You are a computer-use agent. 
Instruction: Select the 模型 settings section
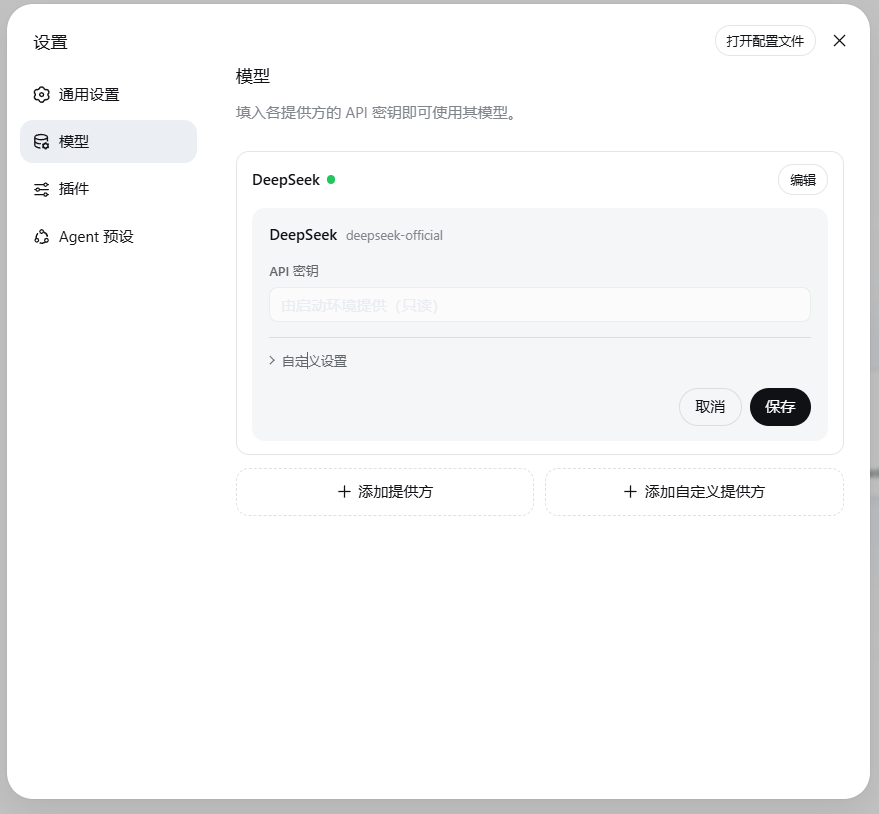[x=109, y=142]
